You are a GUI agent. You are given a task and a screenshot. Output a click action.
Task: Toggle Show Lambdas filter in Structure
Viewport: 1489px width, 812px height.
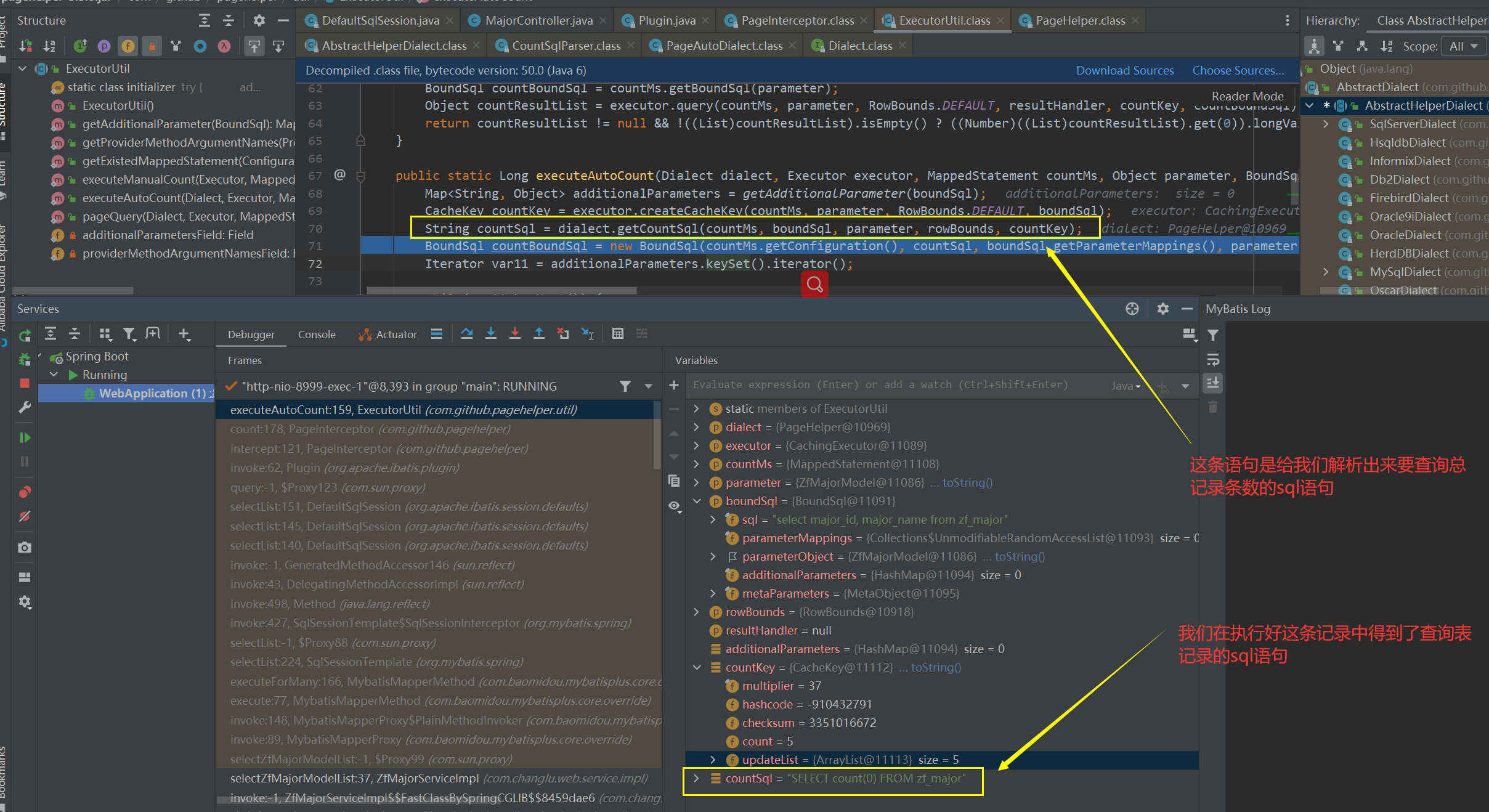224,46
